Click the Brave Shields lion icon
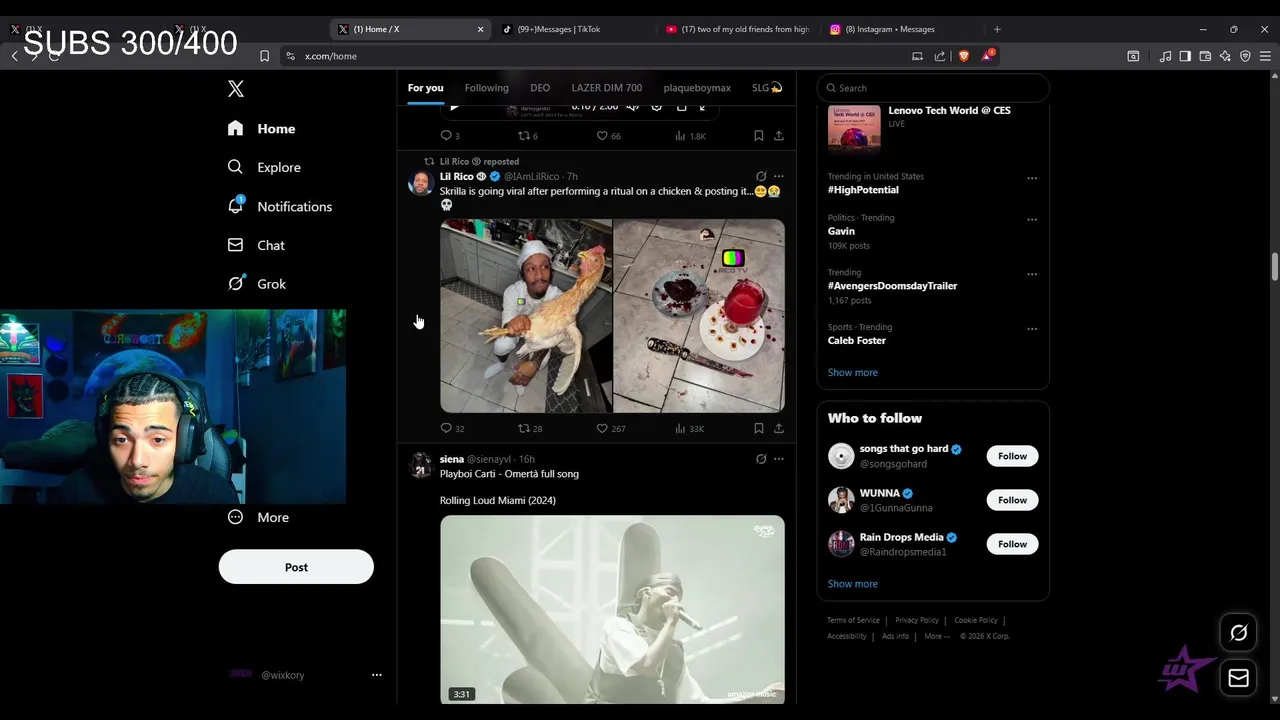Viewport: 1280px width, 720px height. (964, 56)
